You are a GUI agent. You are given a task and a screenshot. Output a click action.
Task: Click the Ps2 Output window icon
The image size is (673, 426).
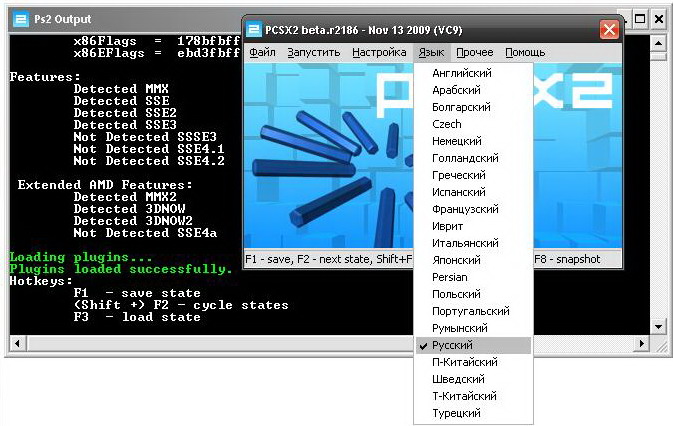(x=21, y=19)
